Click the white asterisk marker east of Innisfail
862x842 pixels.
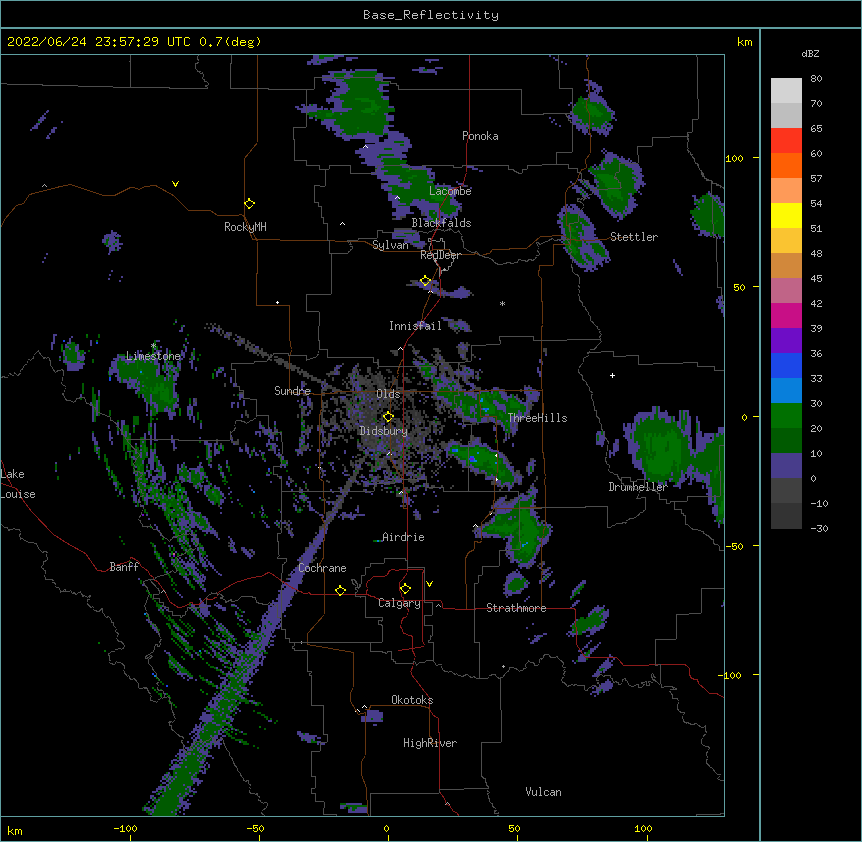(x=502, y=303)
